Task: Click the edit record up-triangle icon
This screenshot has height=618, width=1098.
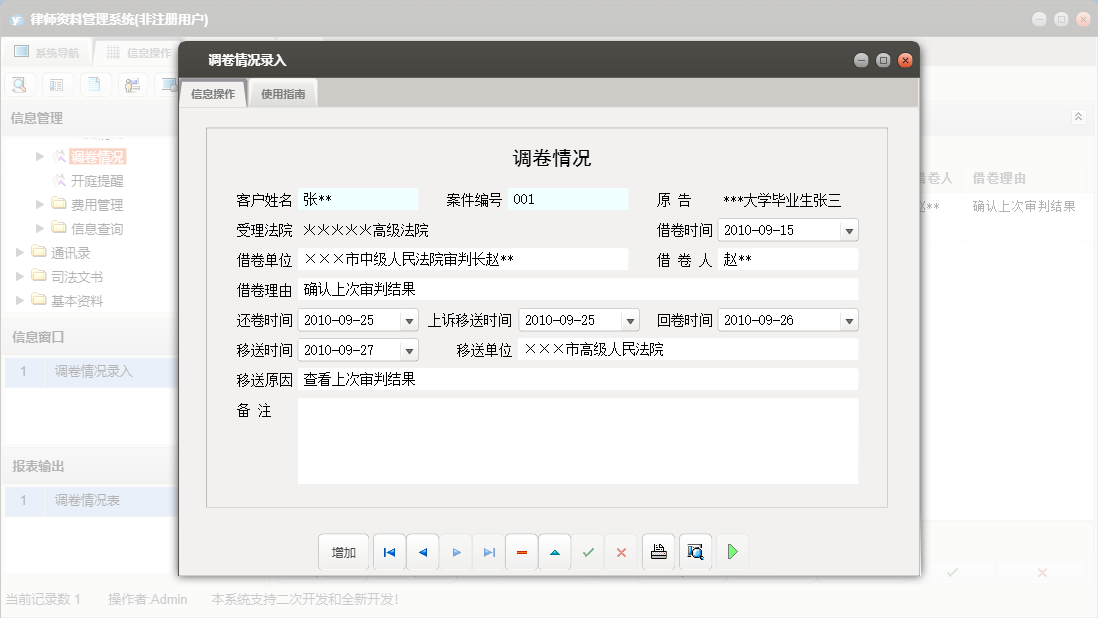Action: (555, 552)
